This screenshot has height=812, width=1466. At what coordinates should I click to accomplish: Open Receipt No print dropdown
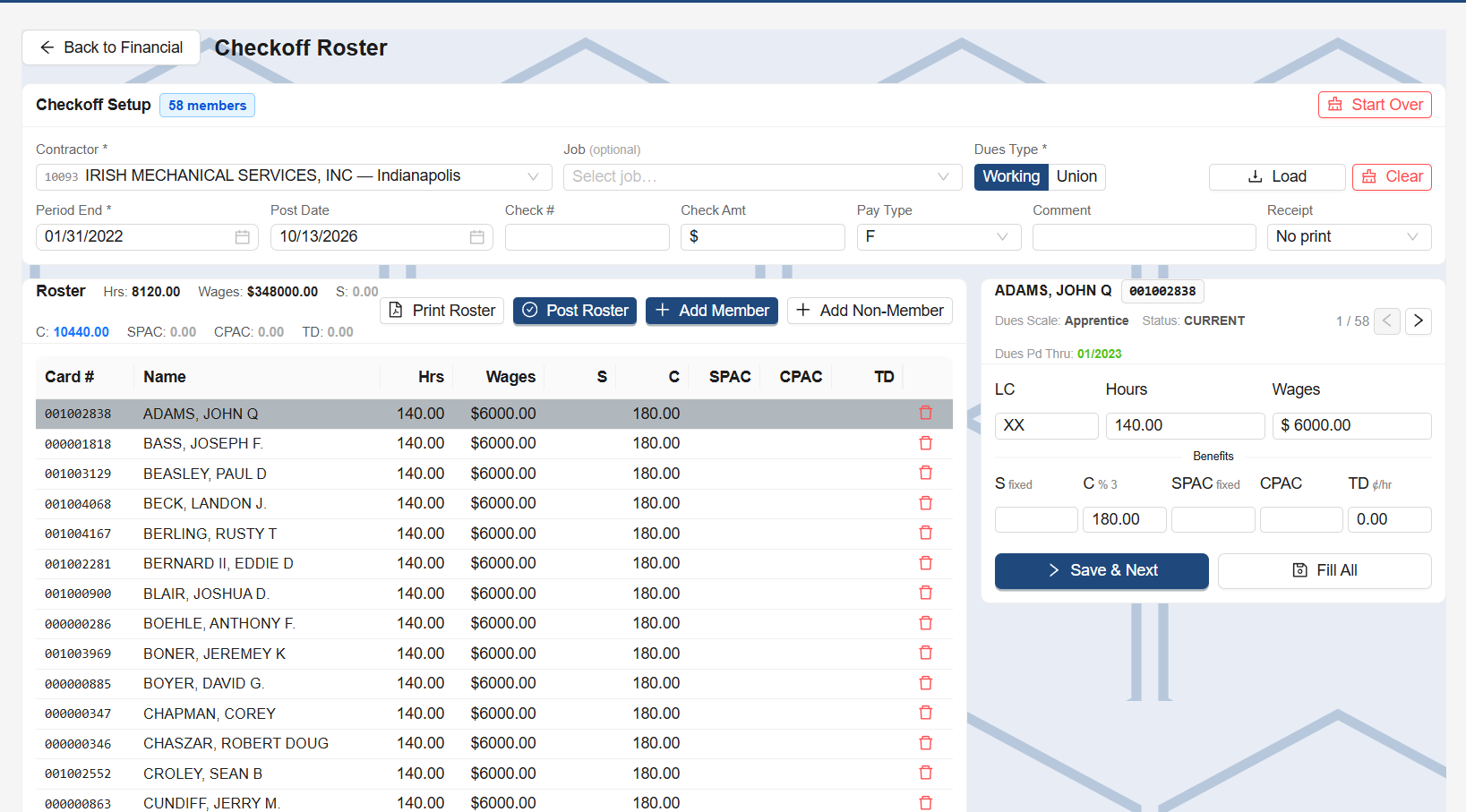coord(1349,237)
